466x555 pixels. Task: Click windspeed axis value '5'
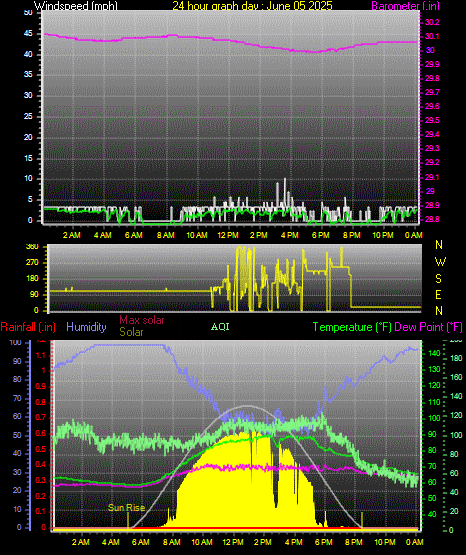coord(30,199)
